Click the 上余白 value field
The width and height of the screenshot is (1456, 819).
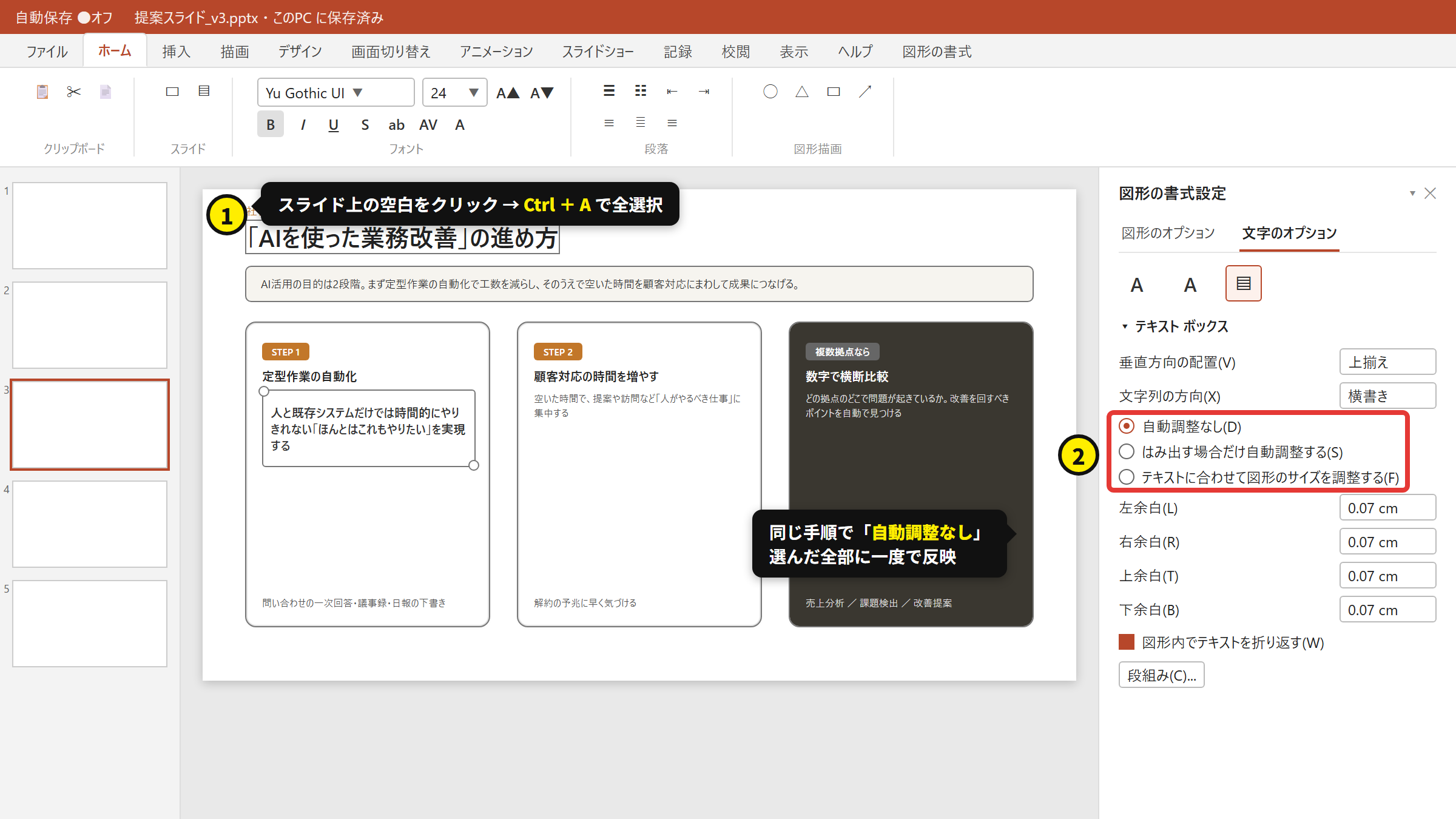(1387, 576)
